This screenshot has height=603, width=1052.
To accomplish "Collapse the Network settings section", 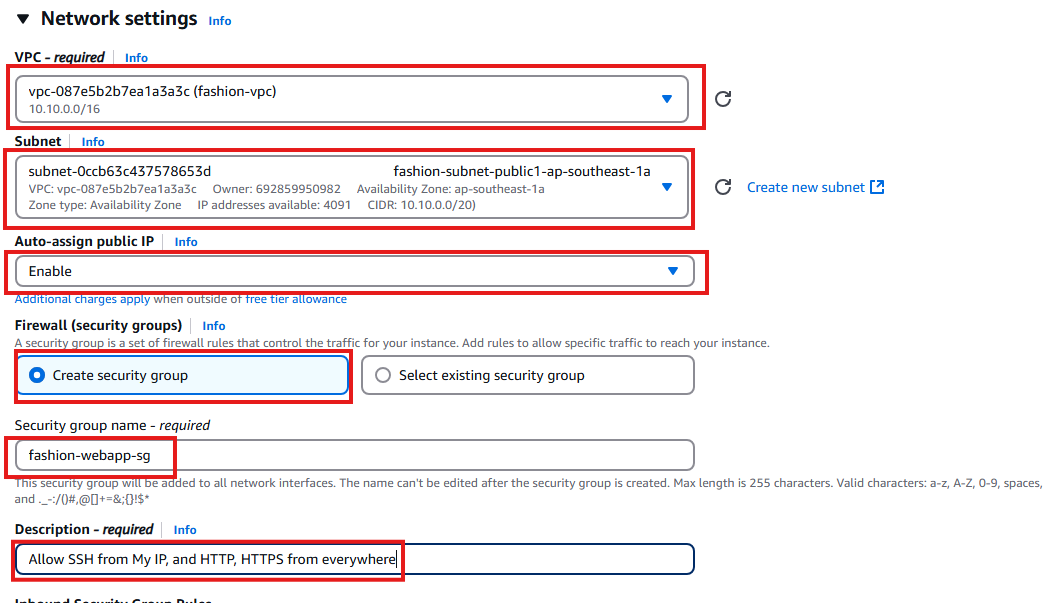I will click(23, 19).
